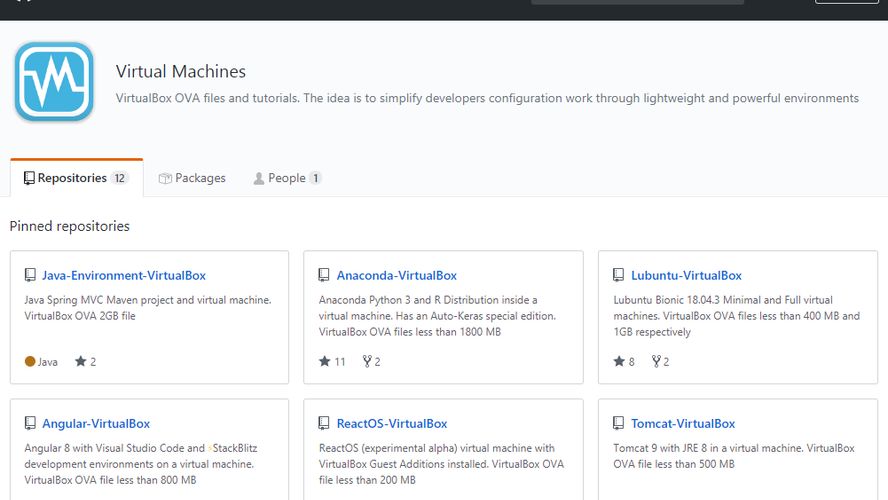Open the Anaconda-VirtualBox repository link
888x500 pixels.
[396, 275]
